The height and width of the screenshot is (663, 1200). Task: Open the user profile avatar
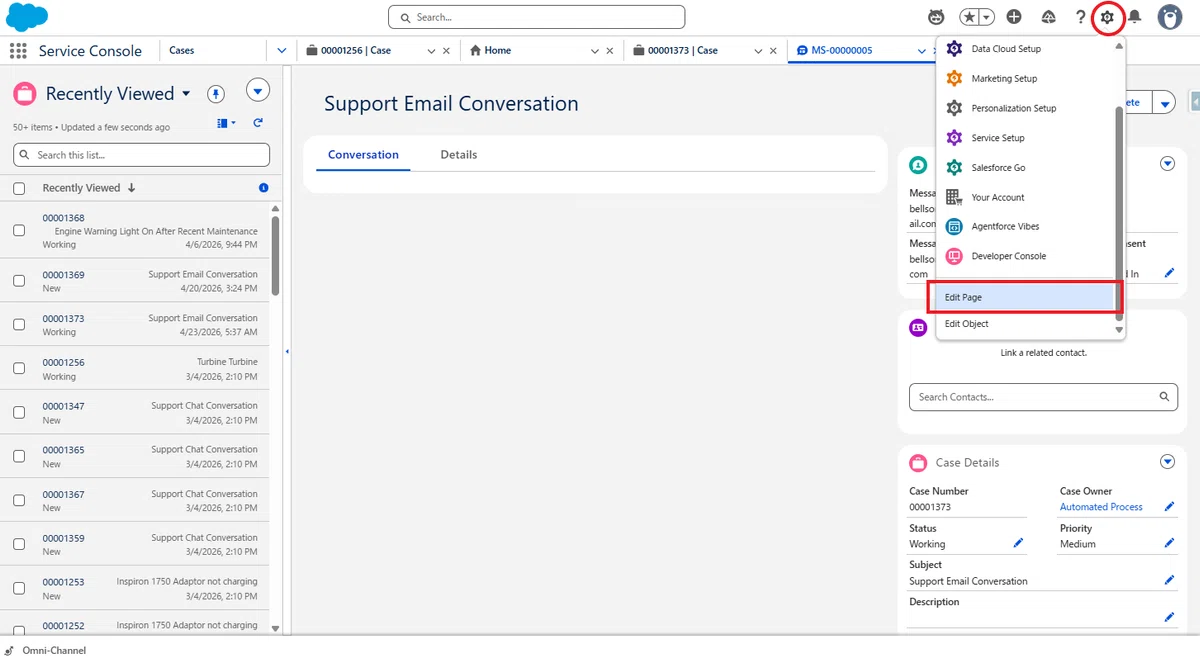coord(1170,17)
